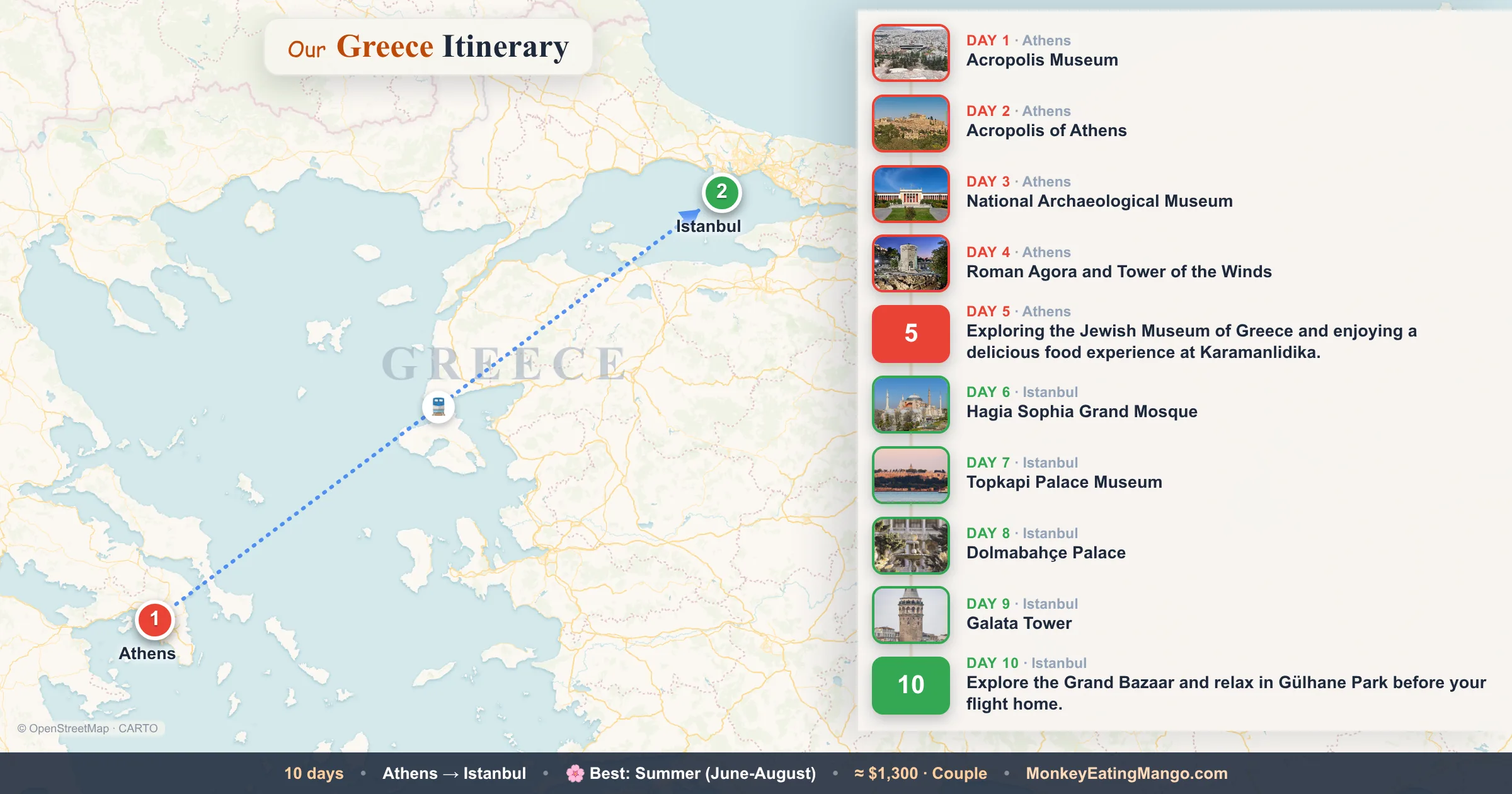Click the 'DAY 1 · Athens' label

click(x=1018, y=40)
